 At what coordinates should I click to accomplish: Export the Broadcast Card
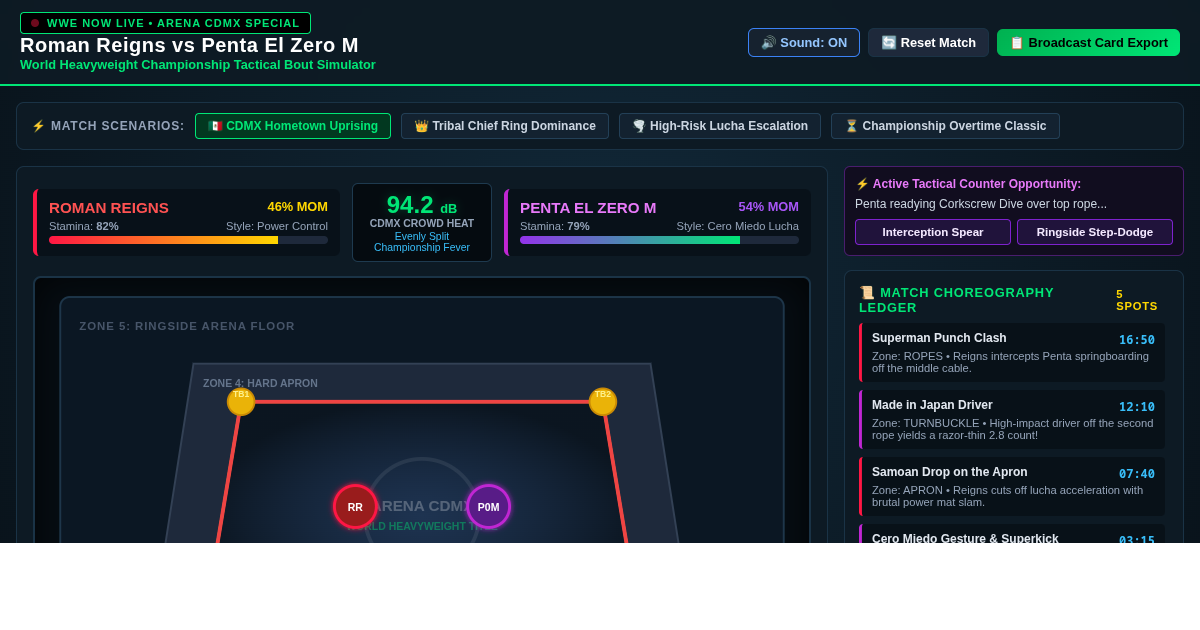pos(1088,42)
